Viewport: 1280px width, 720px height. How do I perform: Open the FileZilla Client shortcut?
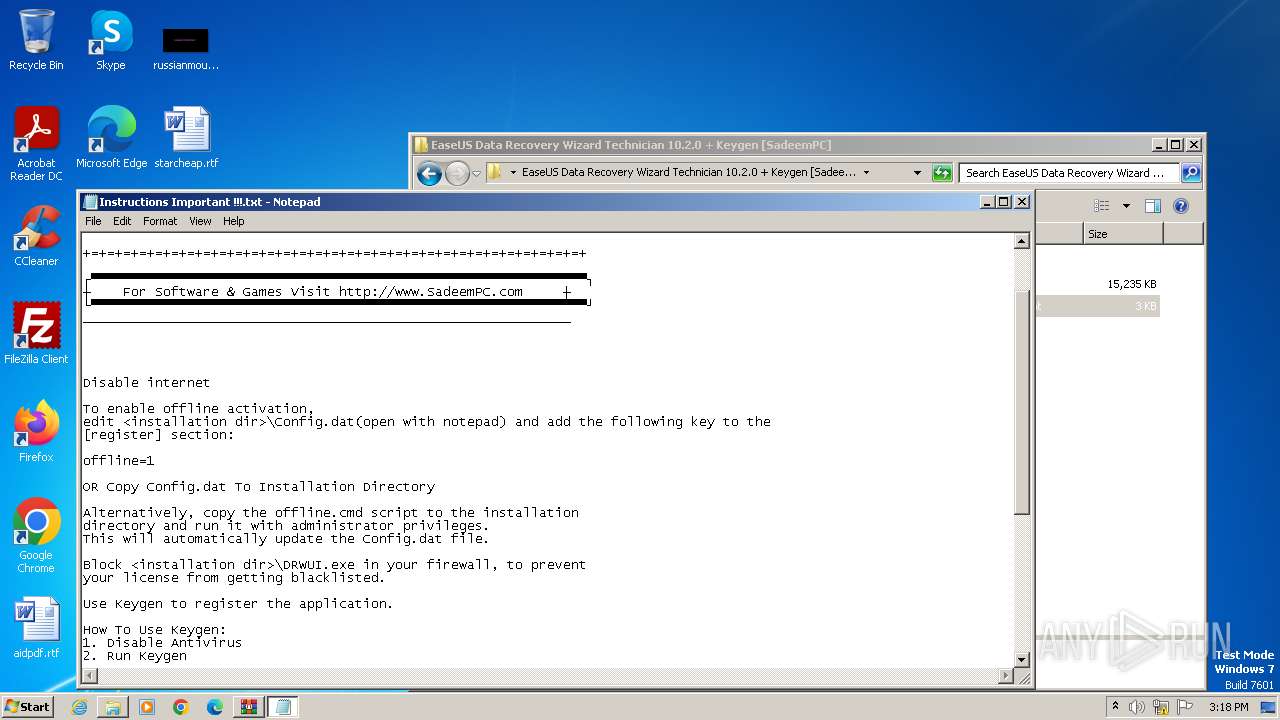(36, 333)
